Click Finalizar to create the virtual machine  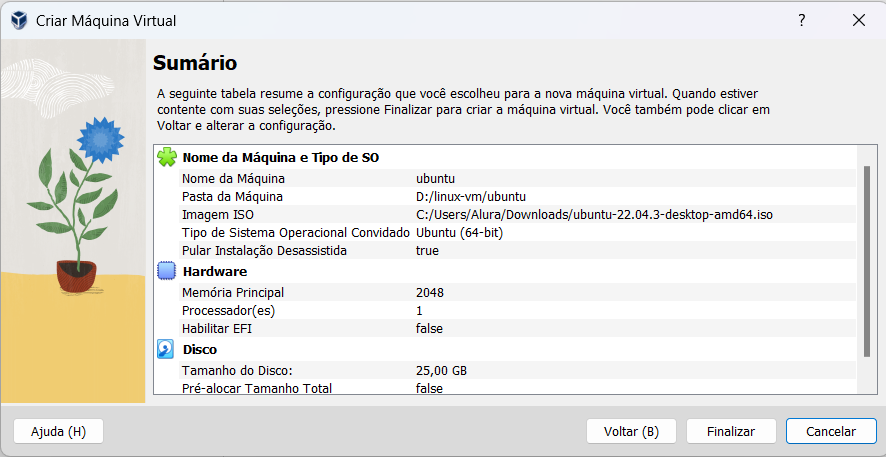coord(731,432)
